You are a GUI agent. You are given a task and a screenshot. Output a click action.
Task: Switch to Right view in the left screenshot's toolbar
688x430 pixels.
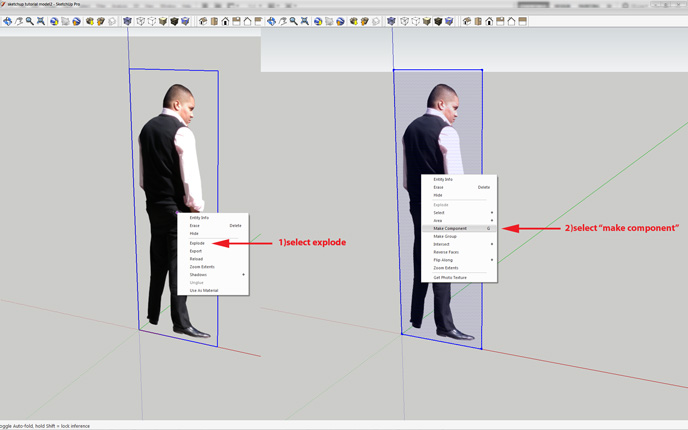[236, 21]
